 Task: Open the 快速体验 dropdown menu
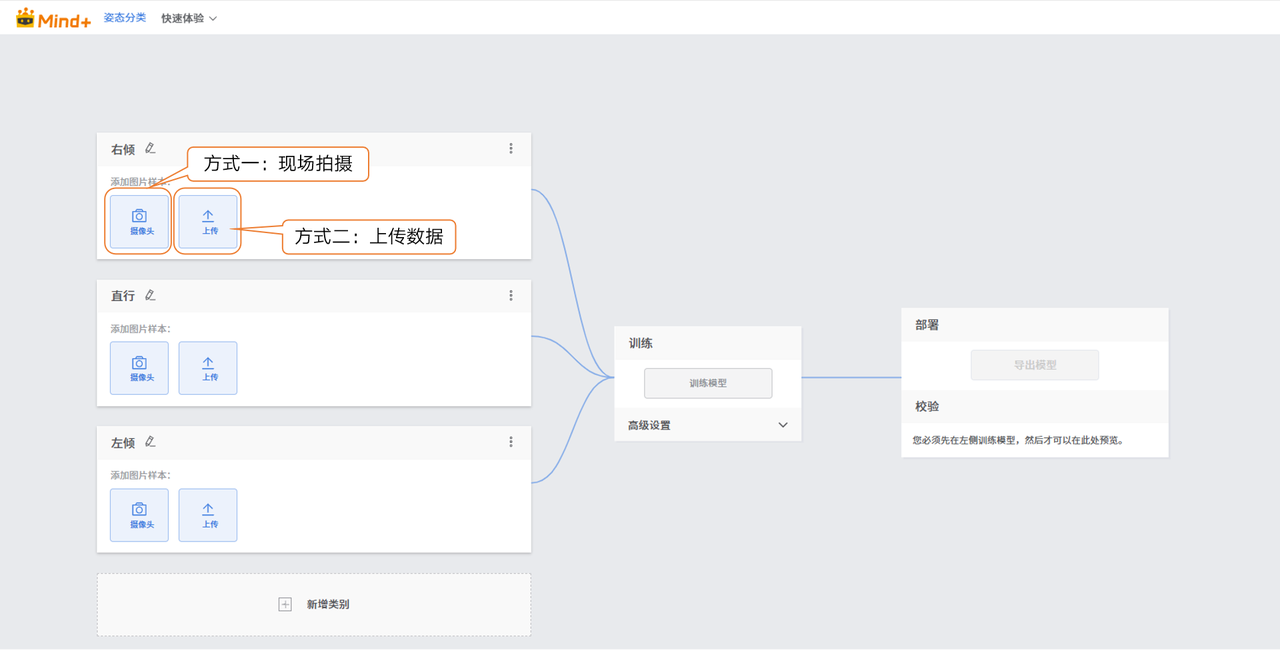click(189, 18)
